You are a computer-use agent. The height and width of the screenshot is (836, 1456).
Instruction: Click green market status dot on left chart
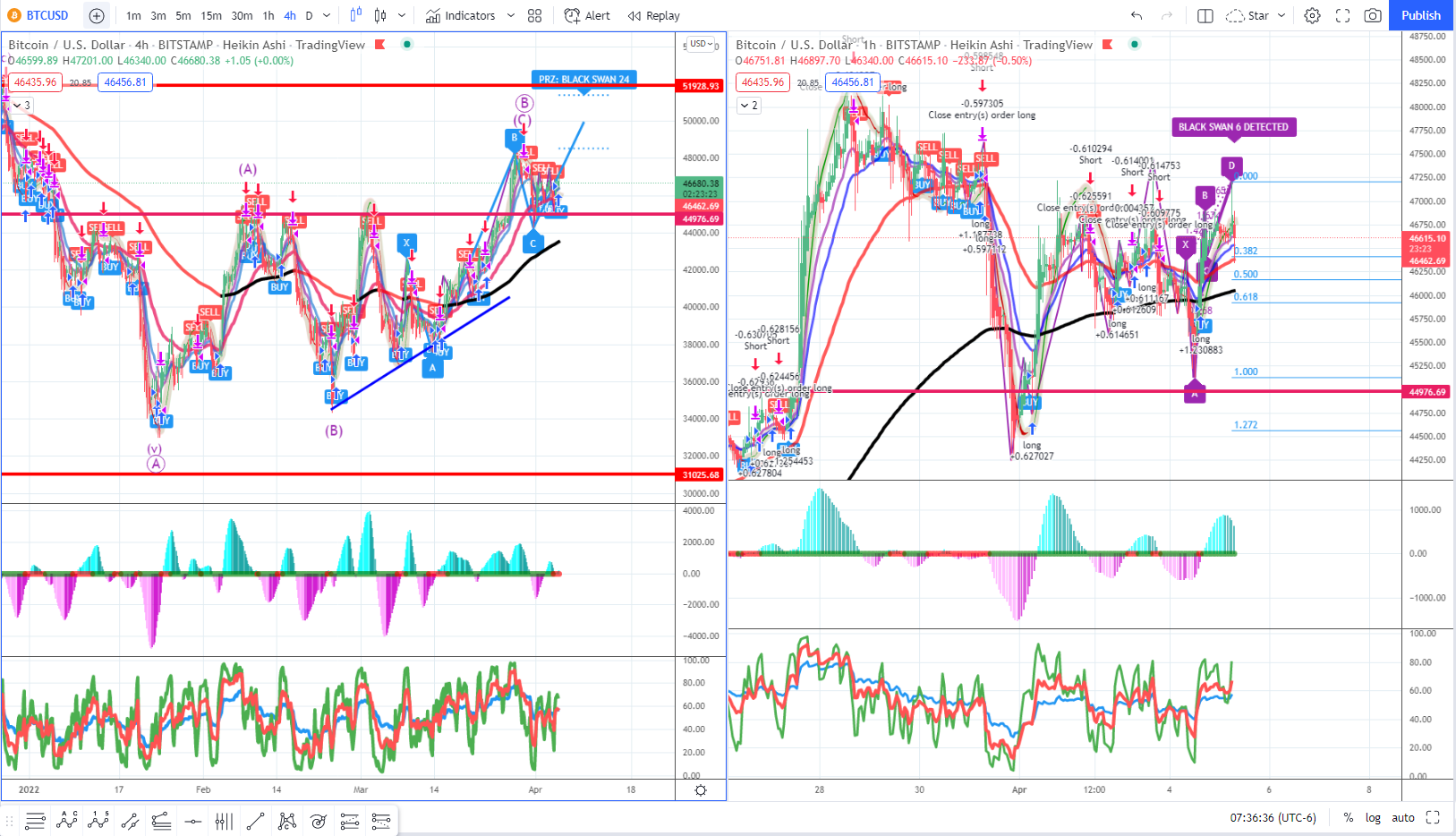click(x=407, y=44)
